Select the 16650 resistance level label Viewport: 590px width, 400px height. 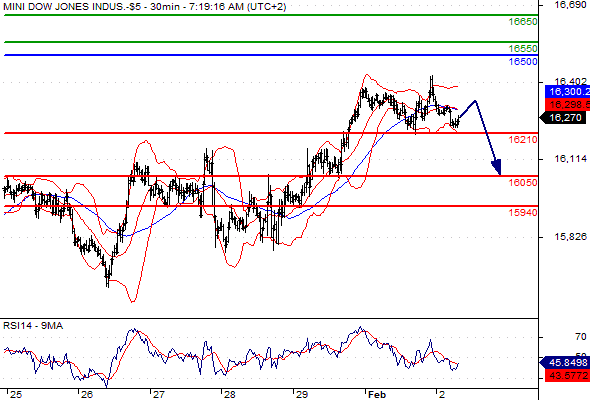[523, 22]
